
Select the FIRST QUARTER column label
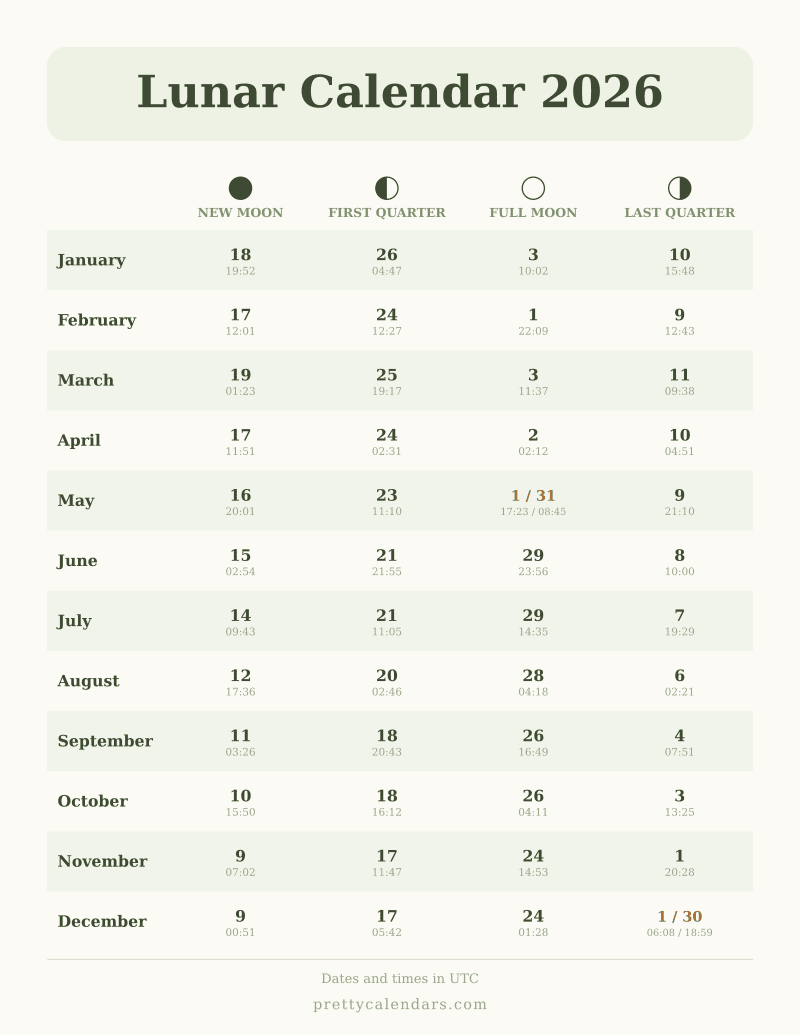click(387, 213)
